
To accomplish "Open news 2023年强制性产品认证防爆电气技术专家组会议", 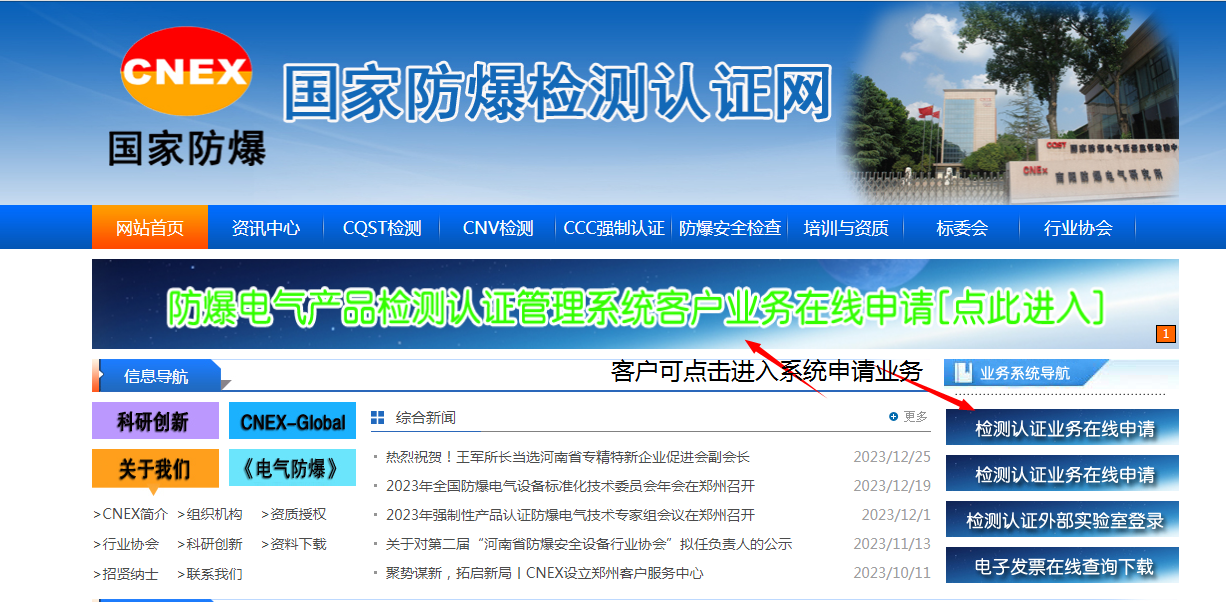I will 570,515.
